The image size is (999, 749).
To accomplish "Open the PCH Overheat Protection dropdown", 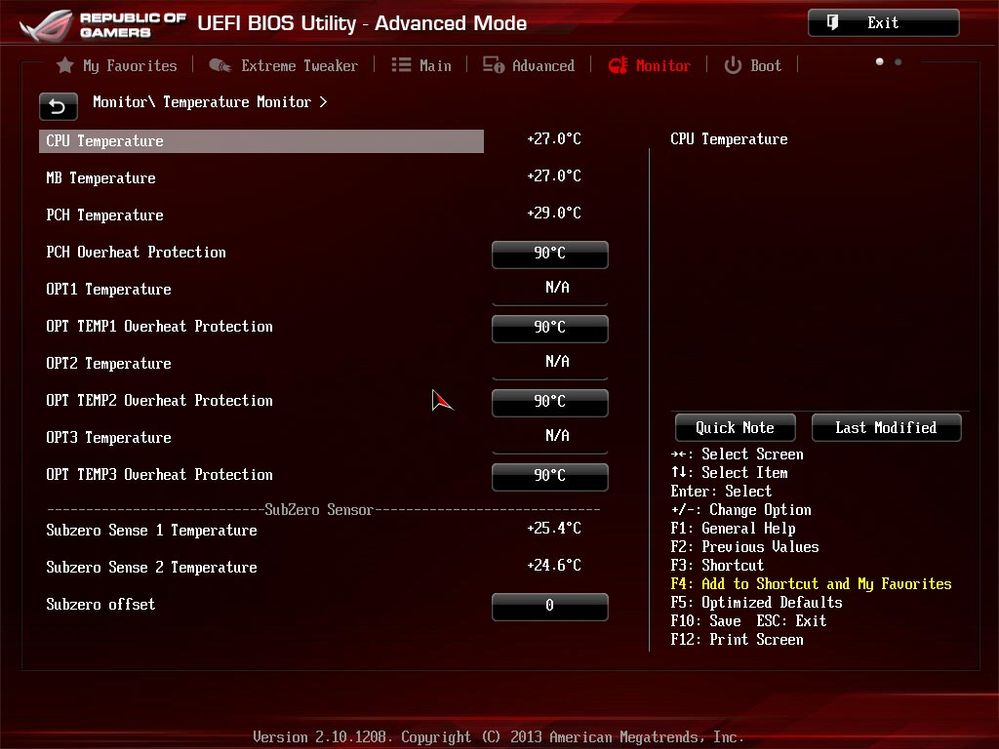I will tap(549, 254).
